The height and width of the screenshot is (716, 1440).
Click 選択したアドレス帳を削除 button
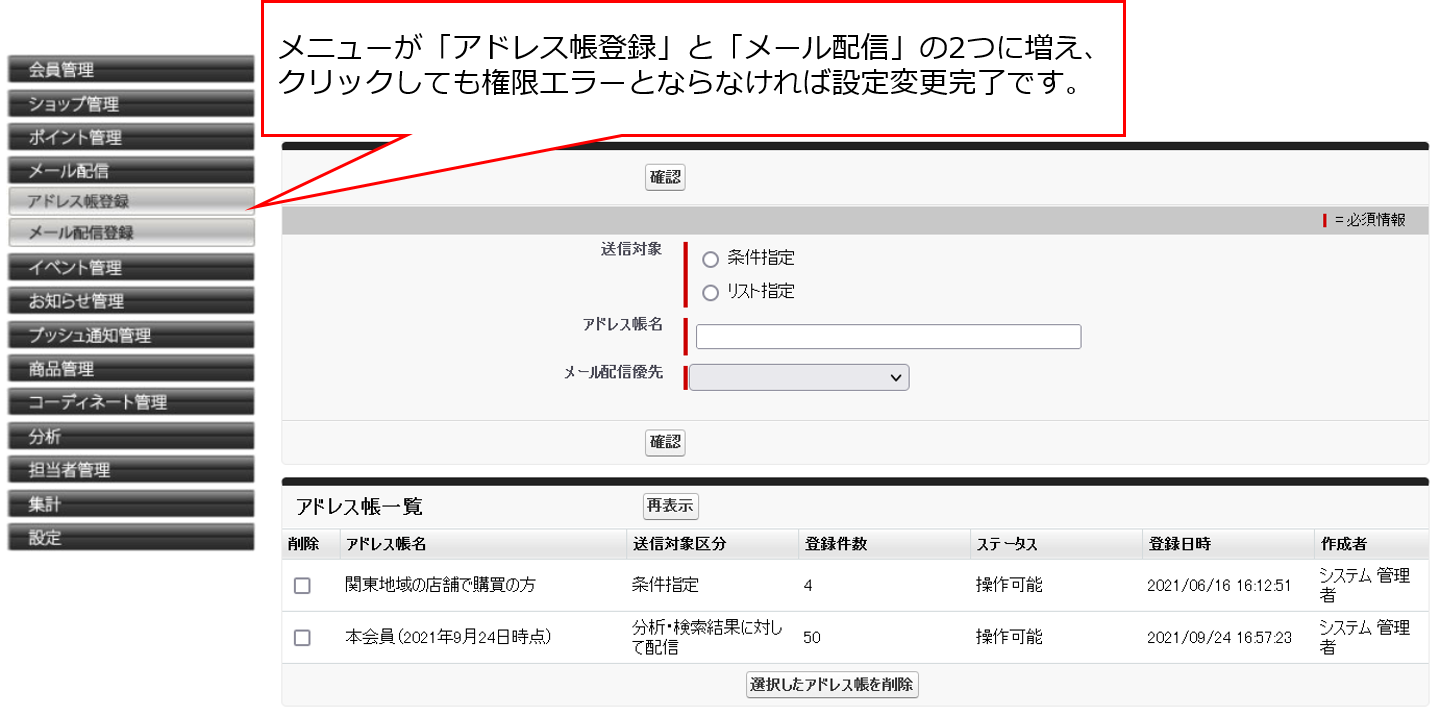click(832, 685)
